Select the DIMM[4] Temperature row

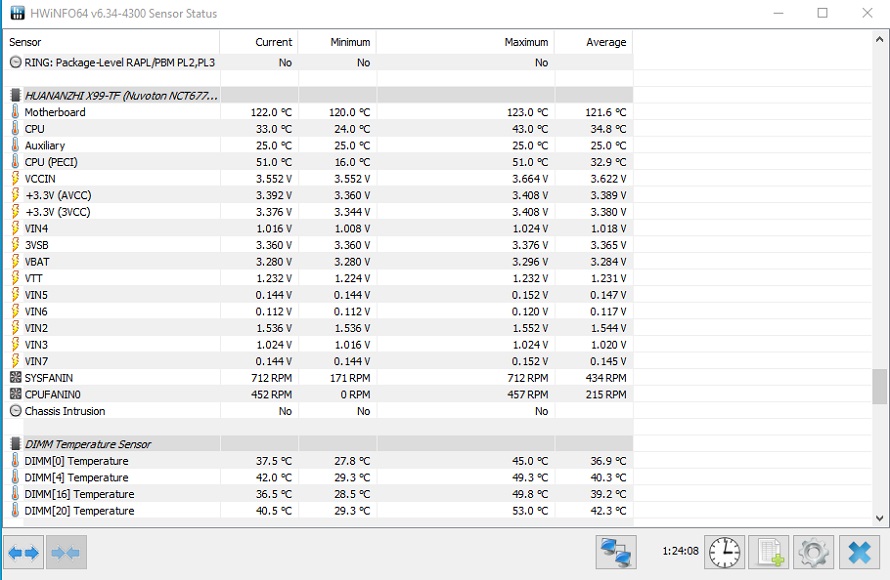[x=318, y=477]
